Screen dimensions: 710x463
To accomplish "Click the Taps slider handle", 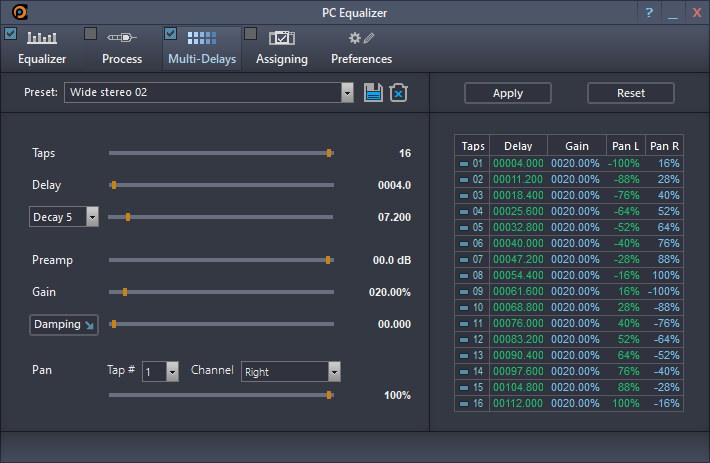I will [329, 153].
